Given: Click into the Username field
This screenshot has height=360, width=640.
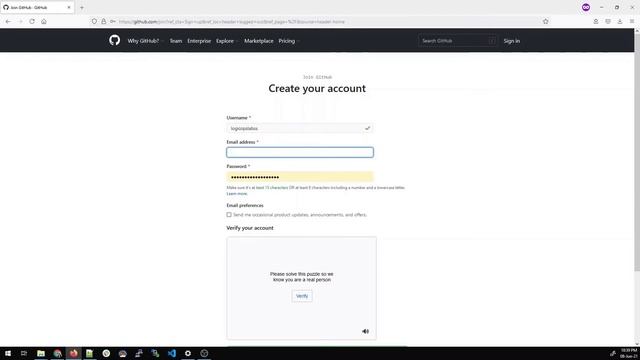Looking at the screenshot, I should click(300, 128).
